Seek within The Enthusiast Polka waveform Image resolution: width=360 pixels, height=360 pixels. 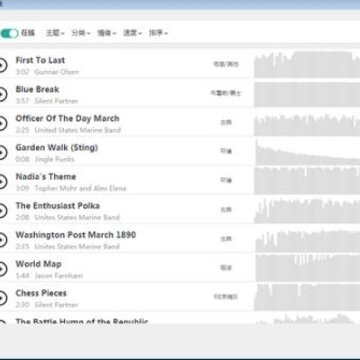click(x=307, y=211)
